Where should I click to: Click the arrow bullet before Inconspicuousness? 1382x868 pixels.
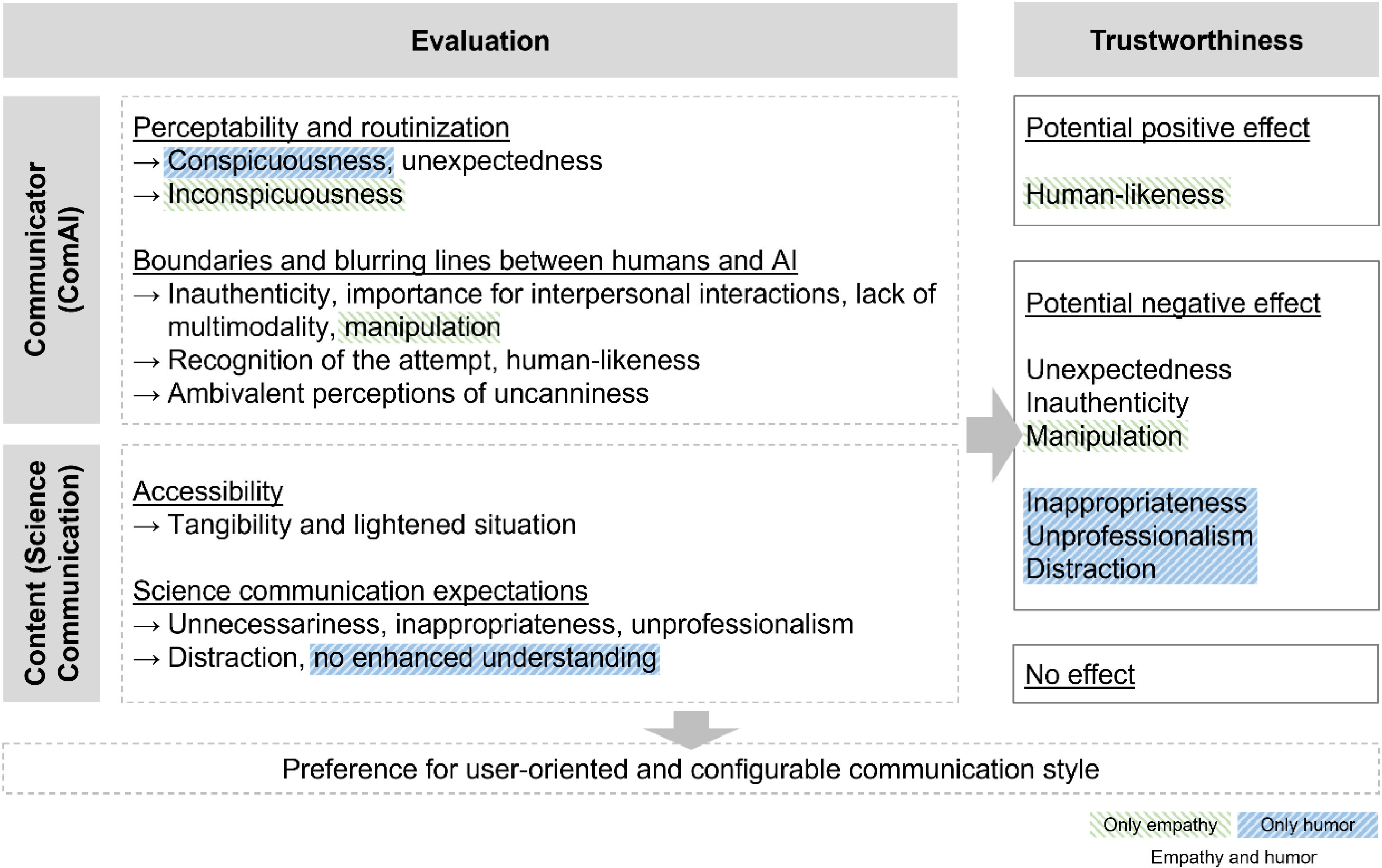[x=146, y=196]
